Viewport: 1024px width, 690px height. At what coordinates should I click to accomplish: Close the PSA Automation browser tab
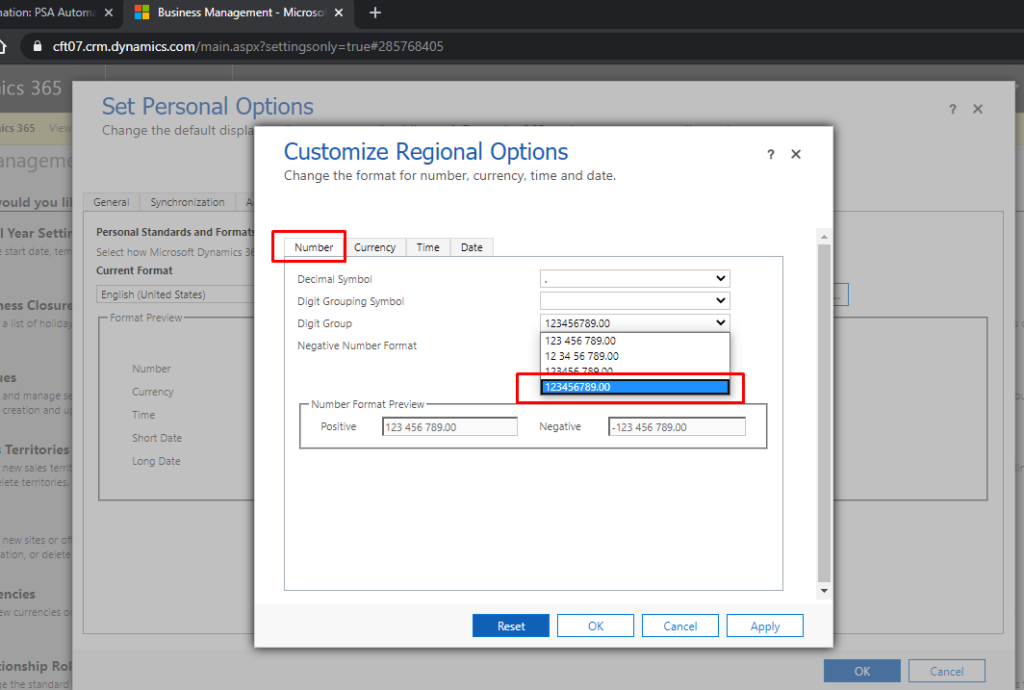pos(108,12)
